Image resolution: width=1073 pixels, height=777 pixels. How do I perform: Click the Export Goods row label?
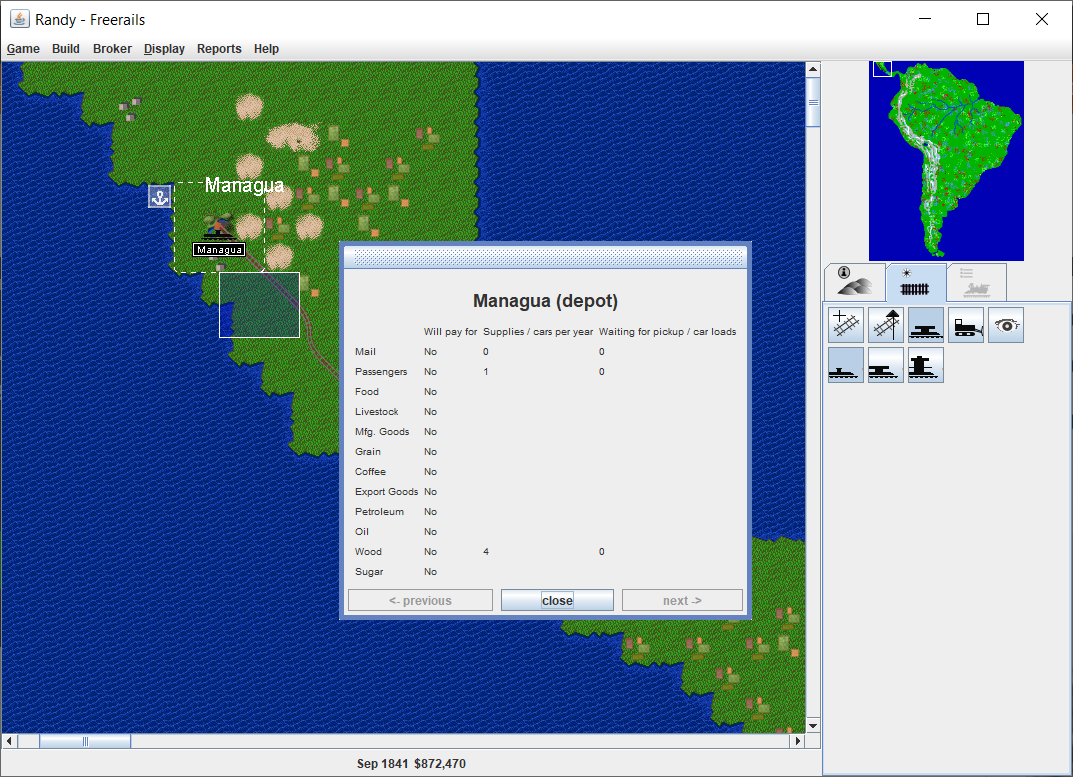(387, 492)
